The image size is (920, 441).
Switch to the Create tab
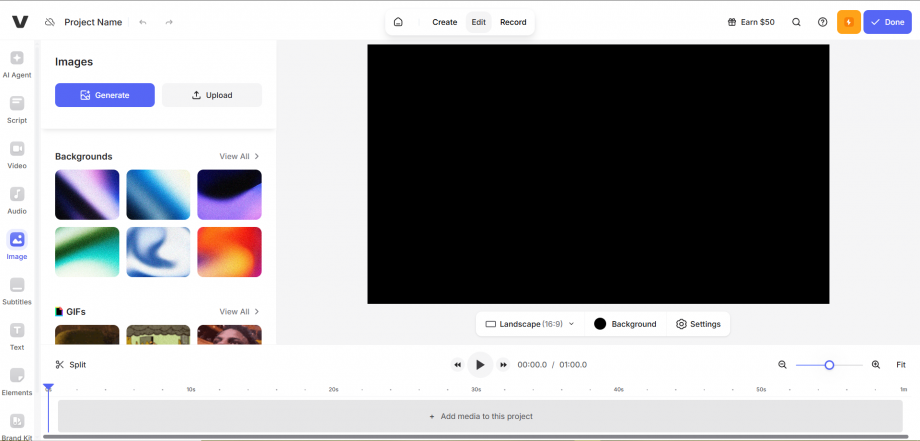[x=444, y=22]
